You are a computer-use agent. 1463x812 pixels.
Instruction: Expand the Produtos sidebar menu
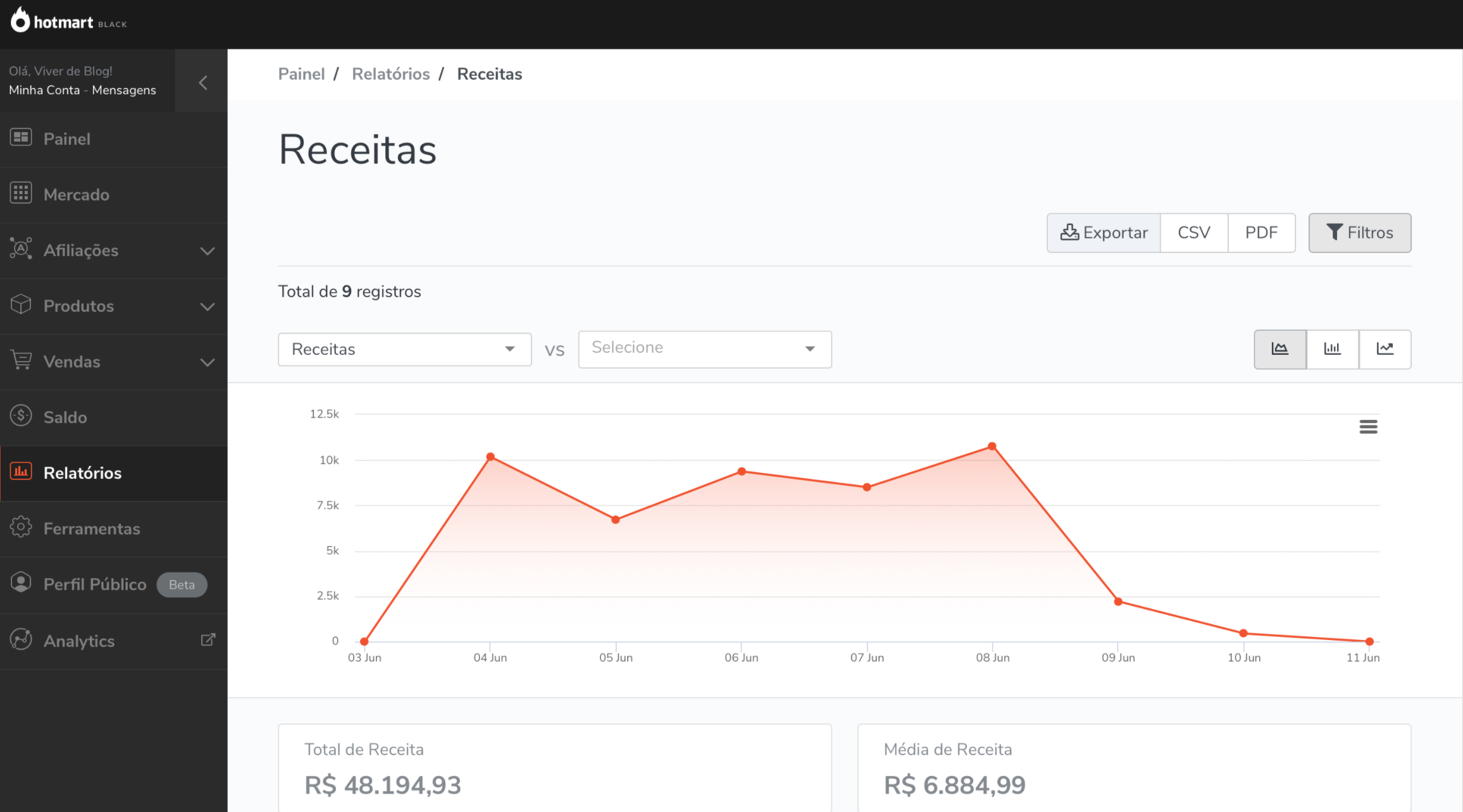(x=113, y=306)
